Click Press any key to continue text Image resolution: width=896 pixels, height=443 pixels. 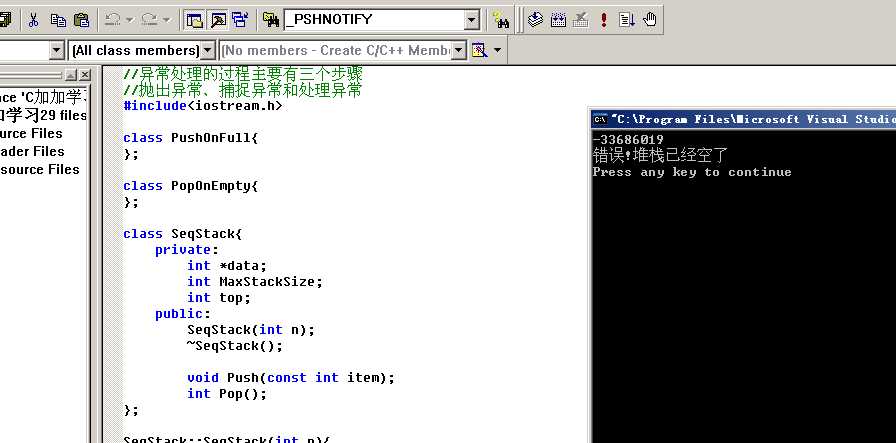coord(692,171)
